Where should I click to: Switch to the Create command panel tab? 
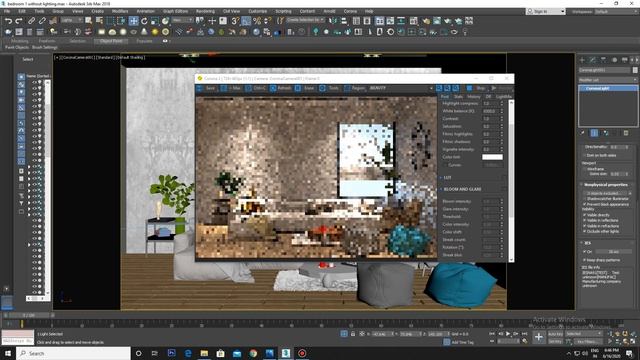click(582, 60)
